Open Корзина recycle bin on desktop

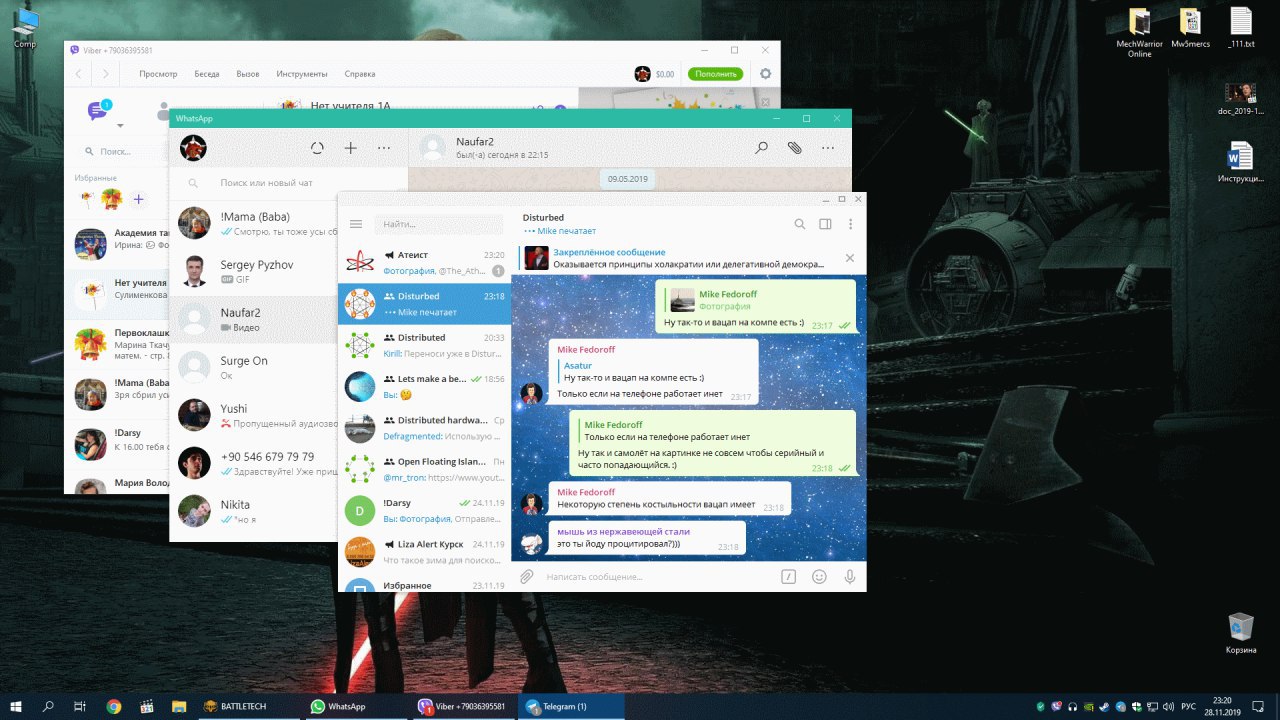(1241, 634)
